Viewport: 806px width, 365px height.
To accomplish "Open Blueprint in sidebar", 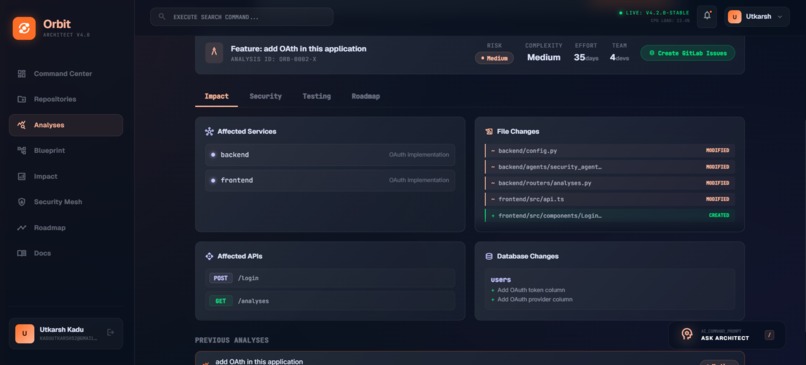I will click(66, 151).
